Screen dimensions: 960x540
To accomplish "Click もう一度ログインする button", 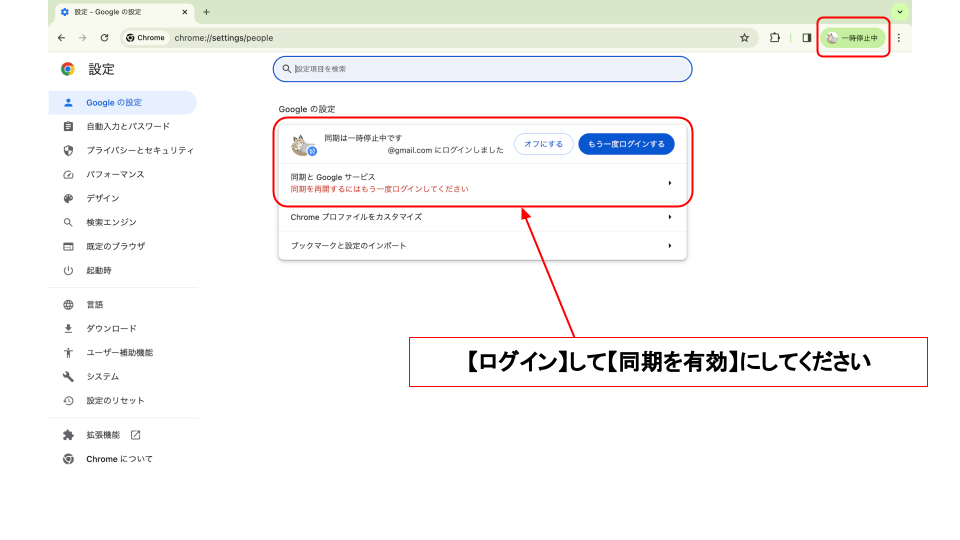I will (626, 144).
